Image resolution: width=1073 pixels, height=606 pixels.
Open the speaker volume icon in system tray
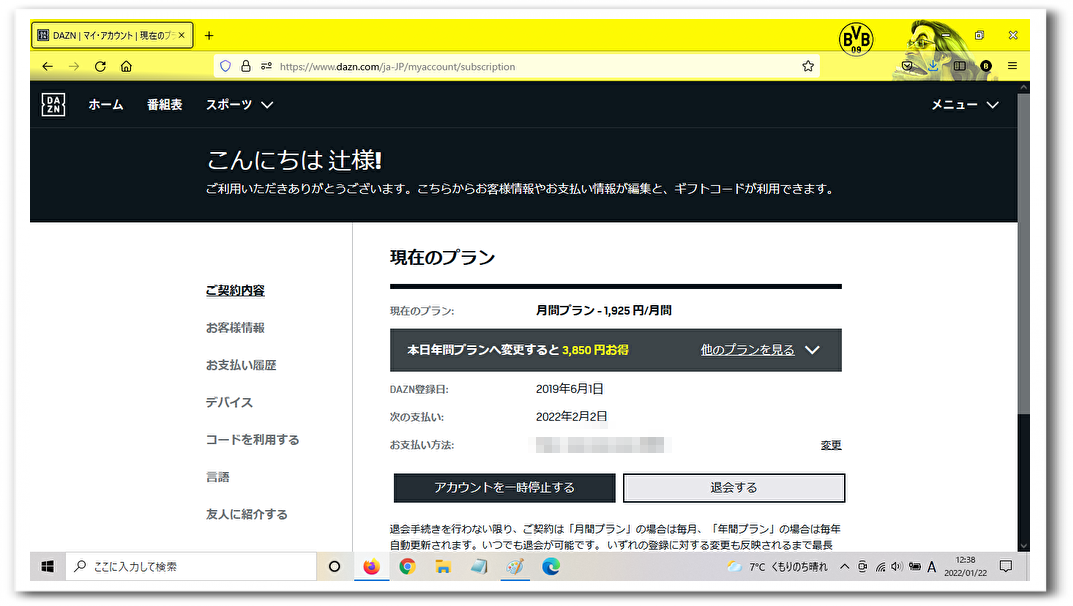[895, 566]
